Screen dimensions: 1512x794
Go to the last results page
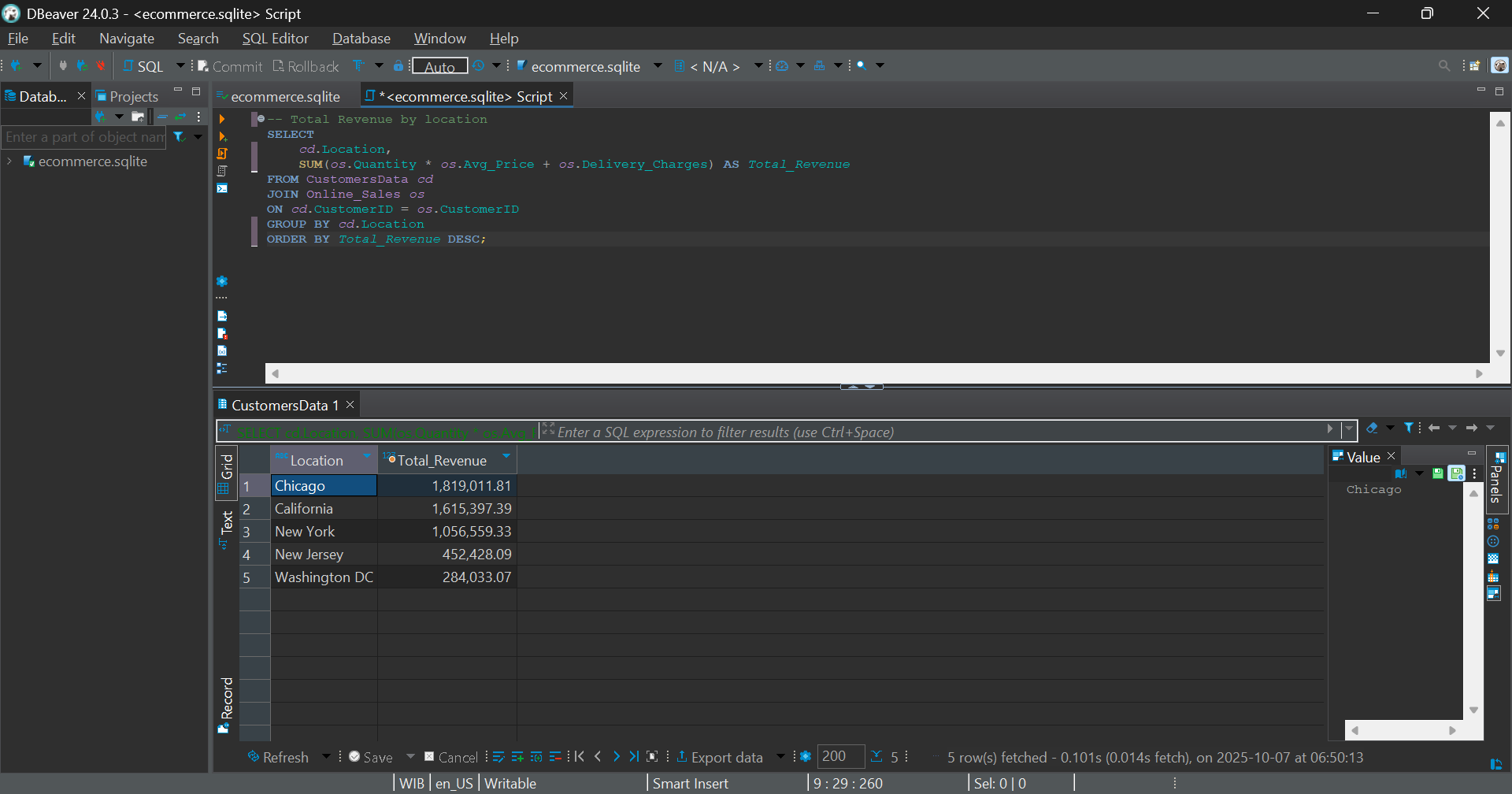[x=634, y=757]
